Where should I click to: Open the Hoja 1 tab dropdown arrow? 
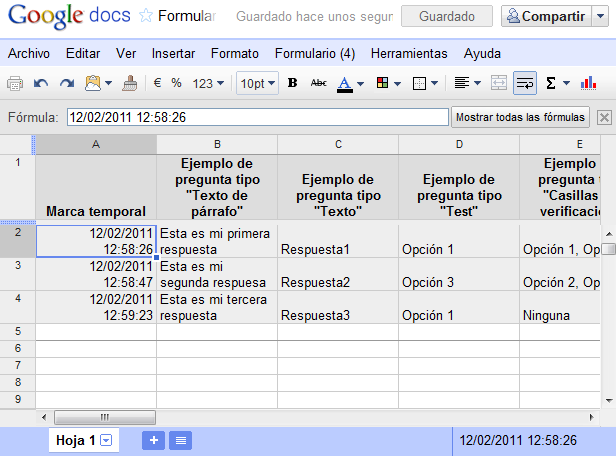(106, 440)
